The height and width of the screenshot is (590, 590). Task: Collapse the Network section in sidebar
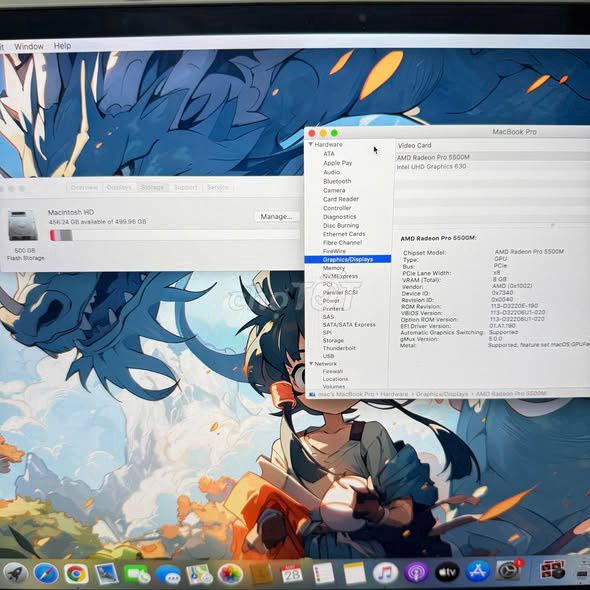pyautogui.click(x=311, y=363)
